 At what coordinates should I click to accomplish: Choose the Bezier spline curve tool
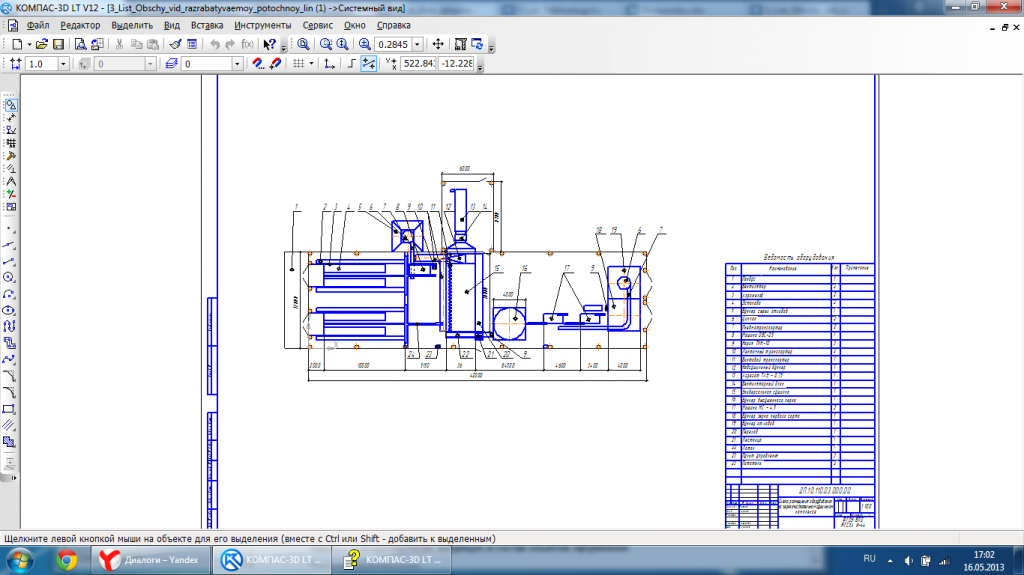(x=9, y=360)
